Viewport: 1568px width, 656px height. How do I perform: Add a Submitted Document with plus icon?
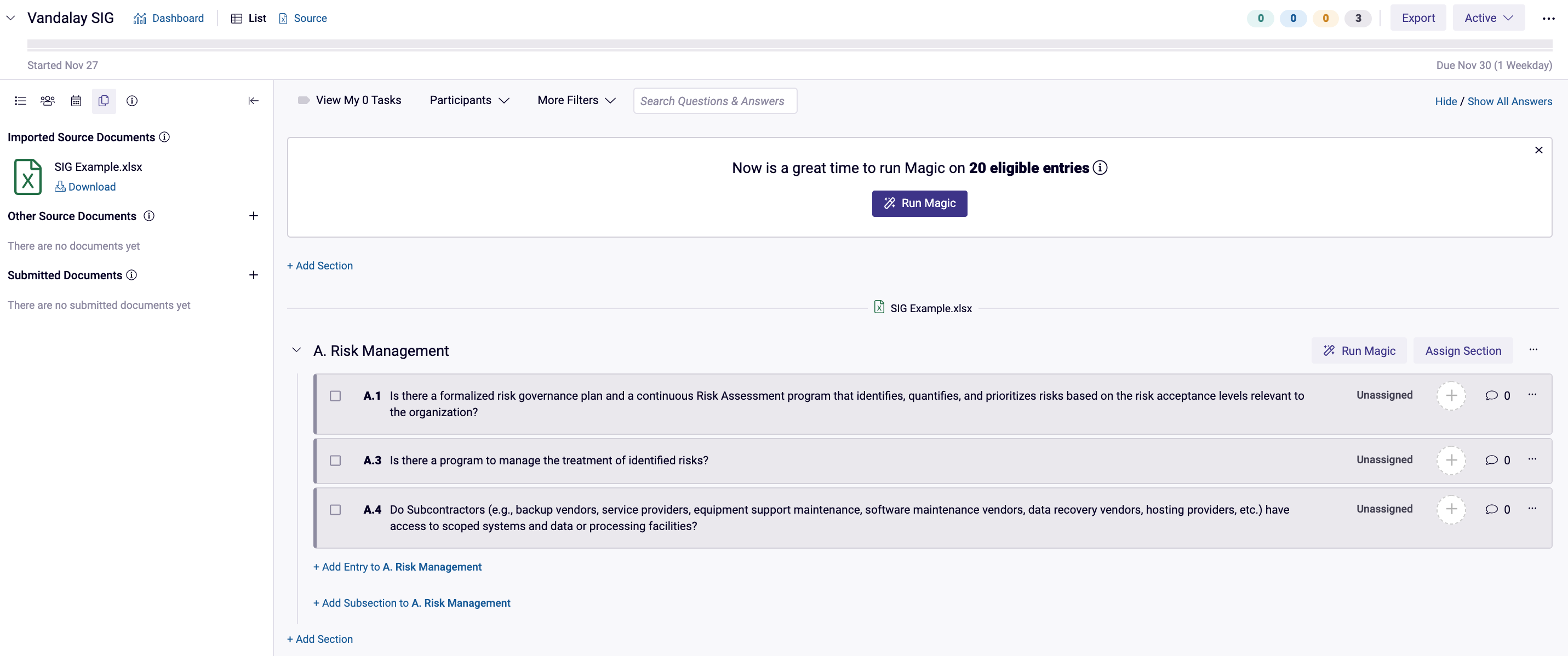[253, 275]
